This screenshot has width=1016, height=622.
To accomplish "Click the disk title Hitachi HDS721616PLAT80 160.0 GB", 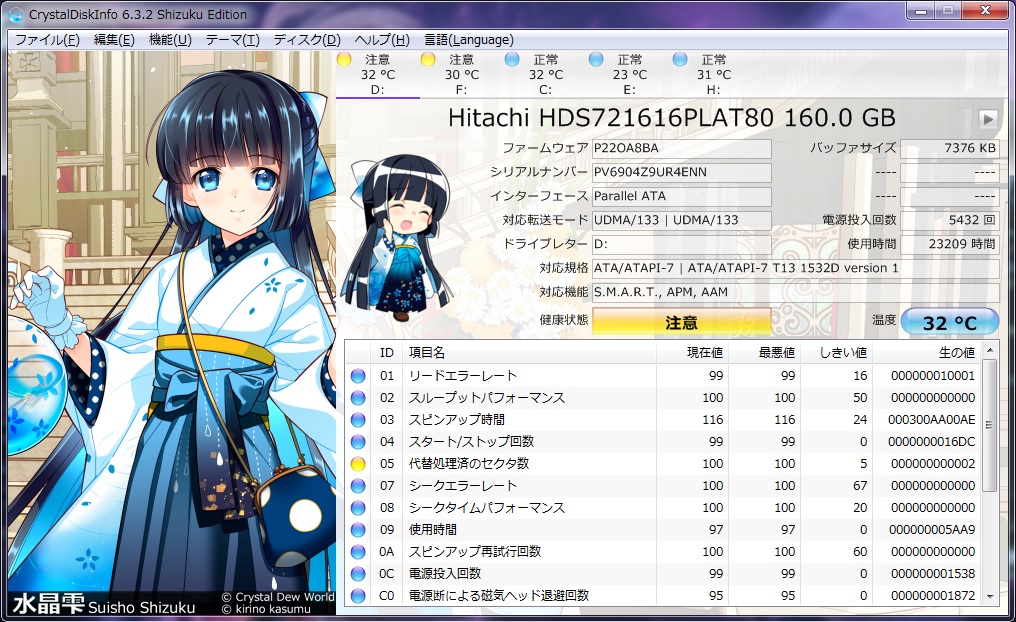I will point(672,118).
